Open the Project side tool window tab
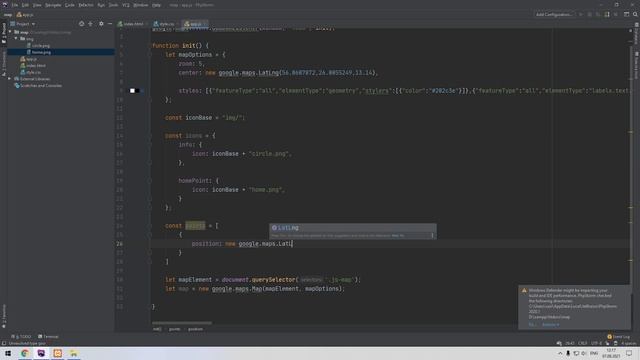 tap(4, 33)
